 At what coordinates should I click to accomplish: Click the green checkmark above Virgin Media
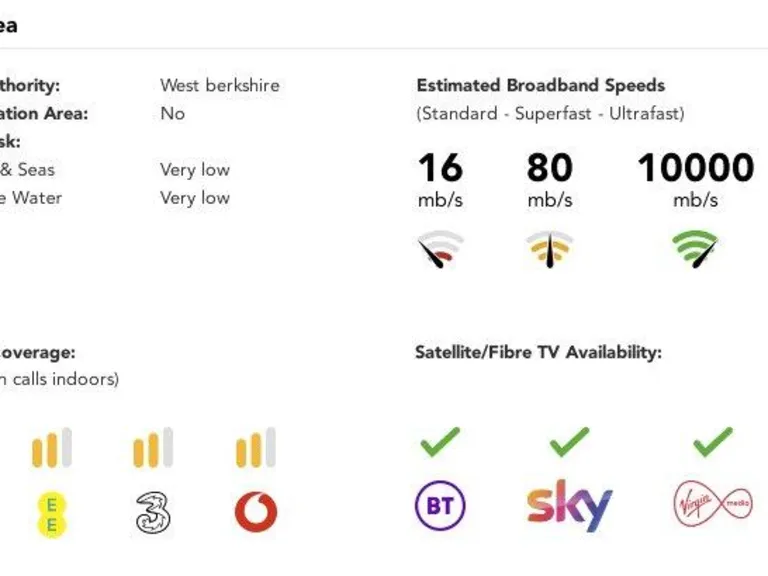(712, 440)
